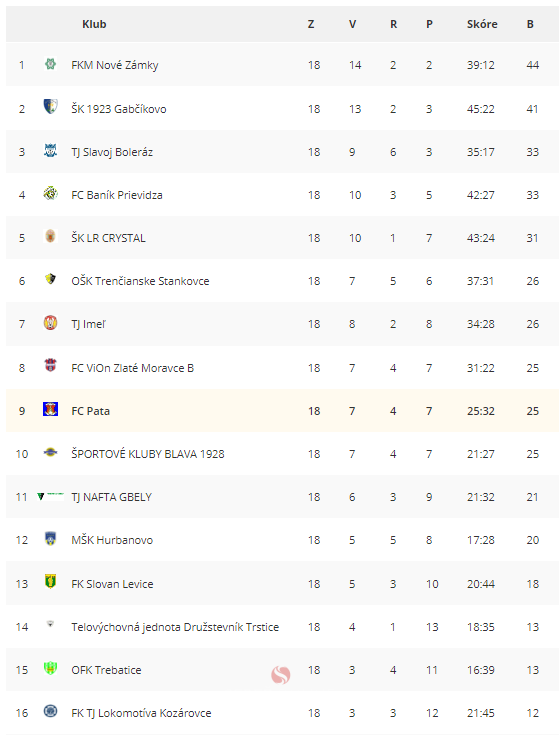Click the ŠK 1923 Gabčíkovo shield logo

tap(50, 107)
